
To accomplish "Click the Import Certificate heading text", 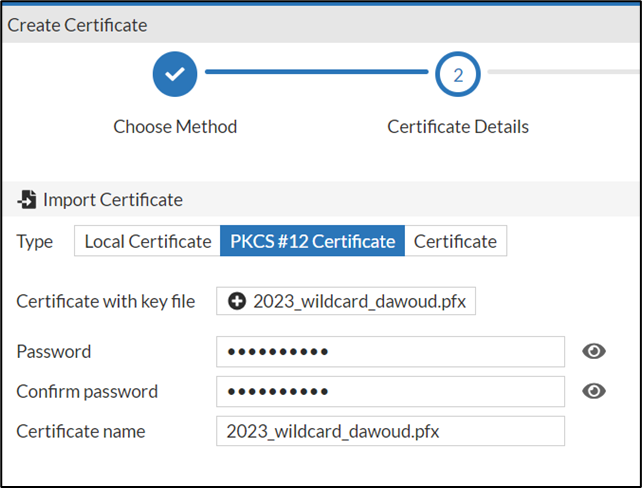I will click(112, 200).
